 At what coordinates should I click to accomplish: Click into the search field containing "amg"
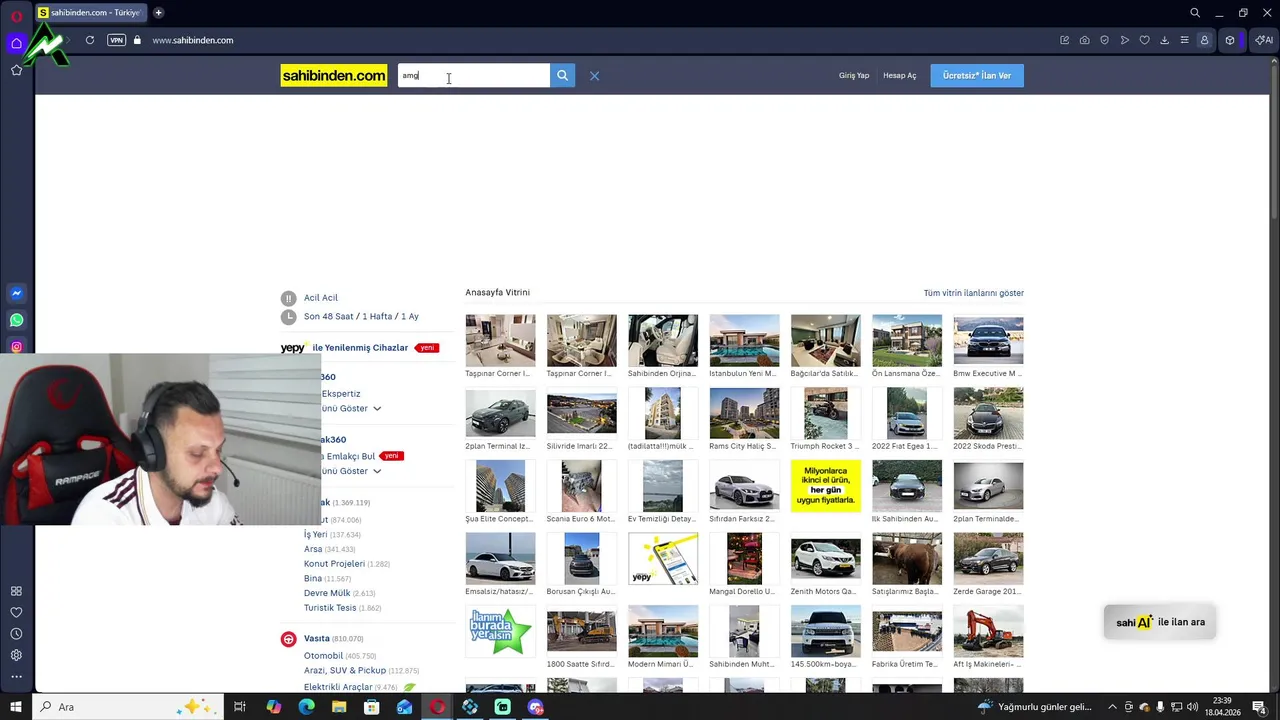coord(474,75)
